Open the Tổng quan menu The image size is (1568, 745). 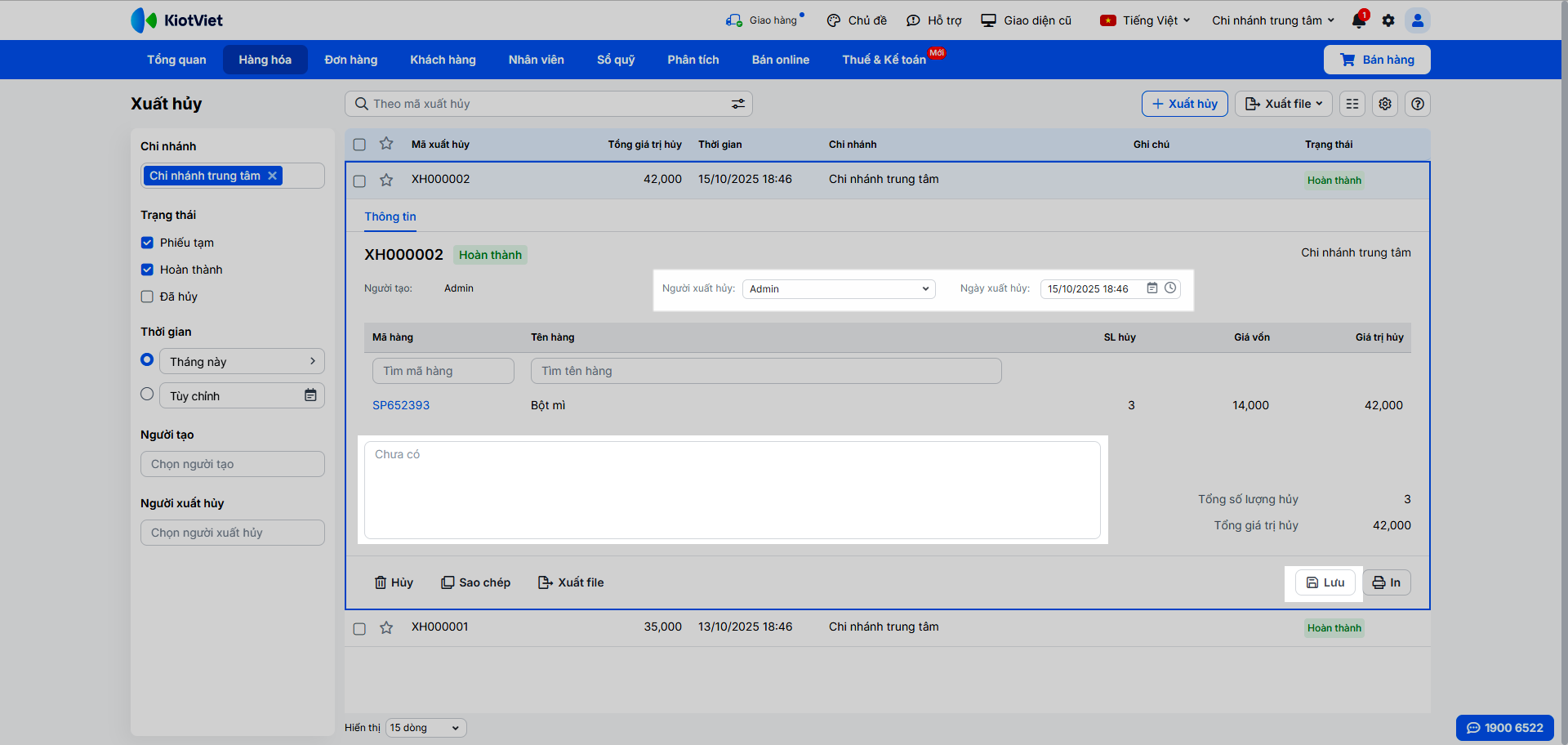click(176, 60)
